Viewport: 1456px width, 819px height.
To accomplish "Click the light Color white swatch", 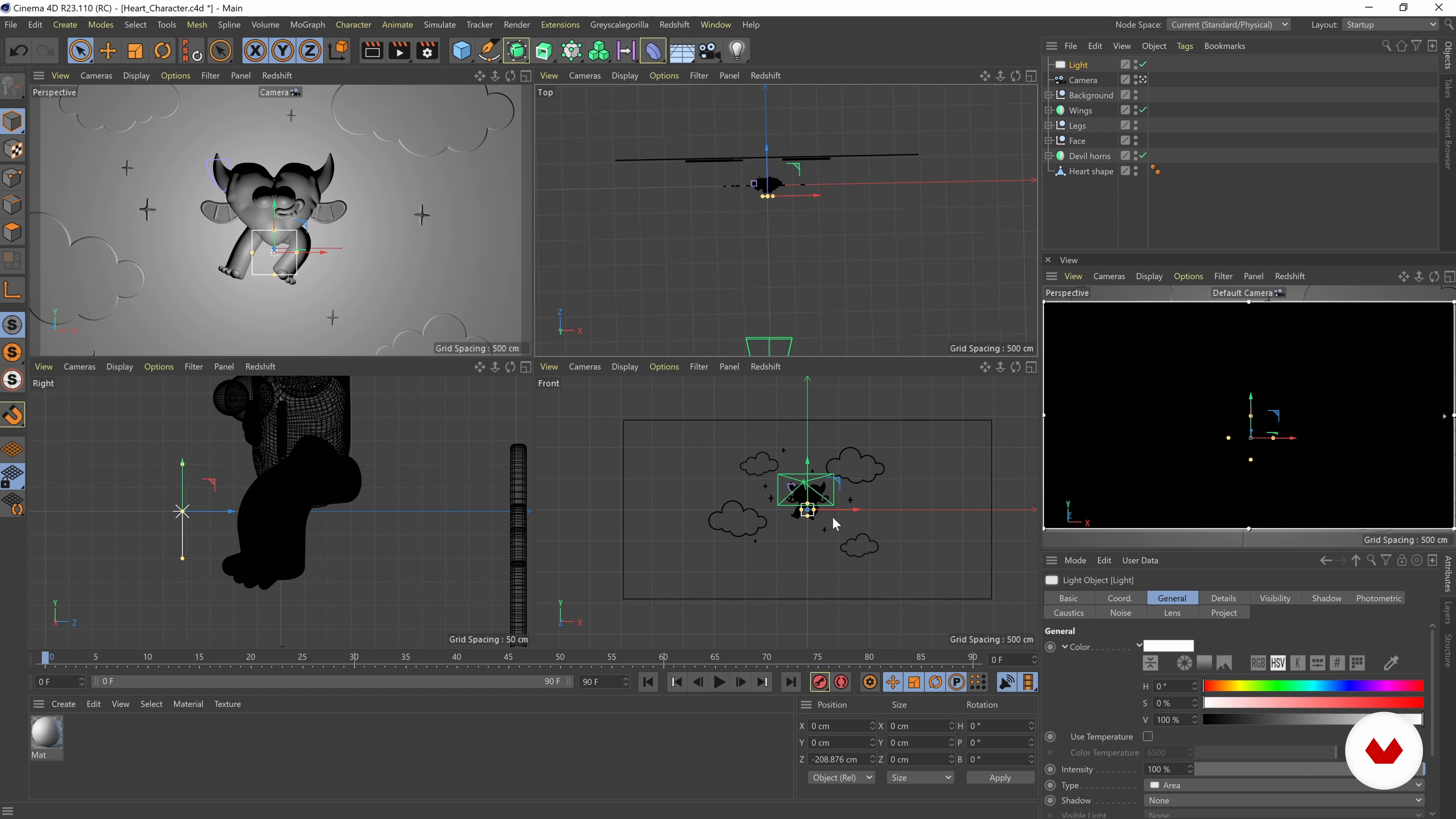I will [x=1168, y=646].
